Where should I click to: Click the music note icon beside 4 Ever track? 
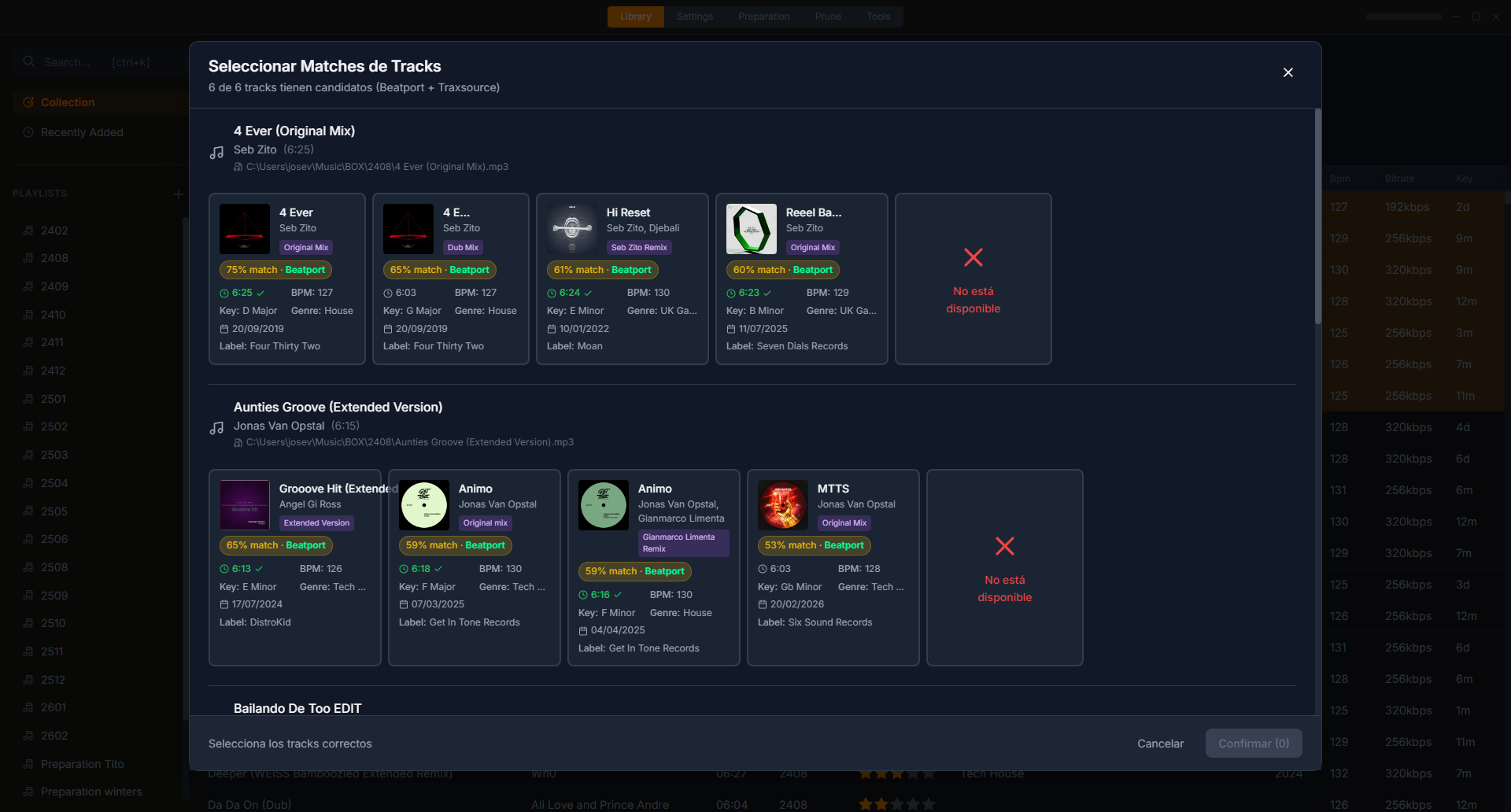tap(216, 151)
